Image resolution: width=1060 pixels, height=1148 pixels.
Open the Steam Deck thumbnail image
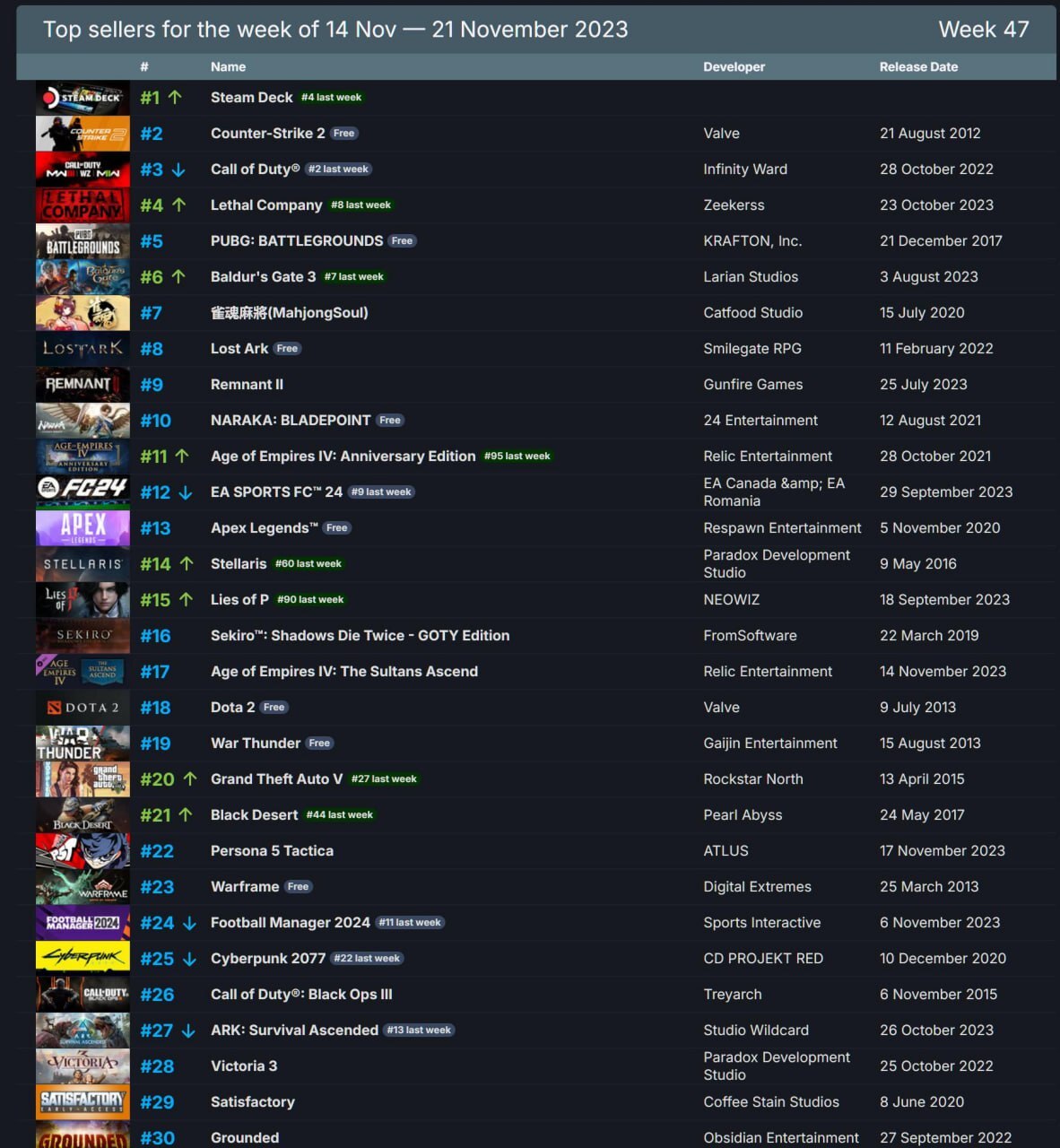coord(83,98)
